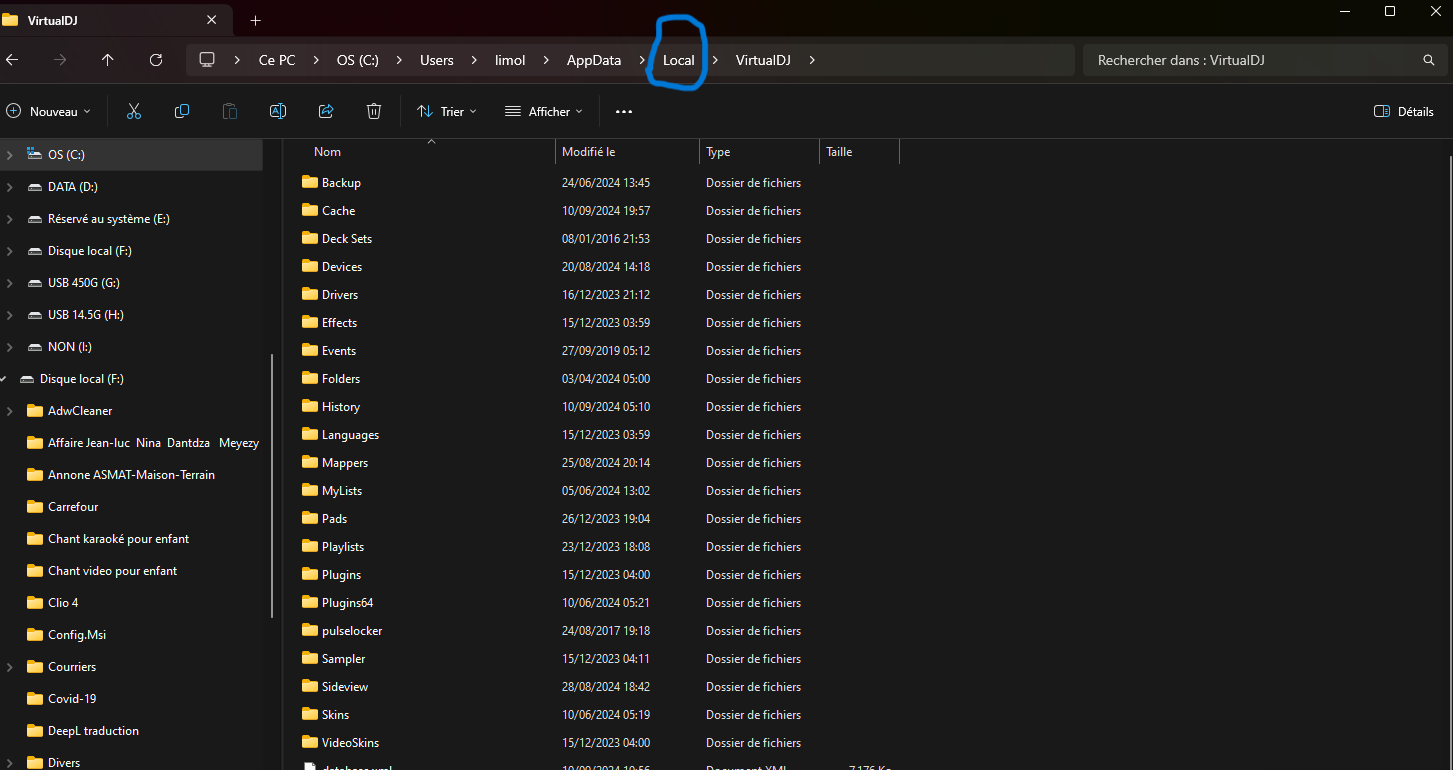Image resolution: width=1453 pixels, height=770 pixels.
Task: Click the computer icon in address bar
Action: [207, 60]
